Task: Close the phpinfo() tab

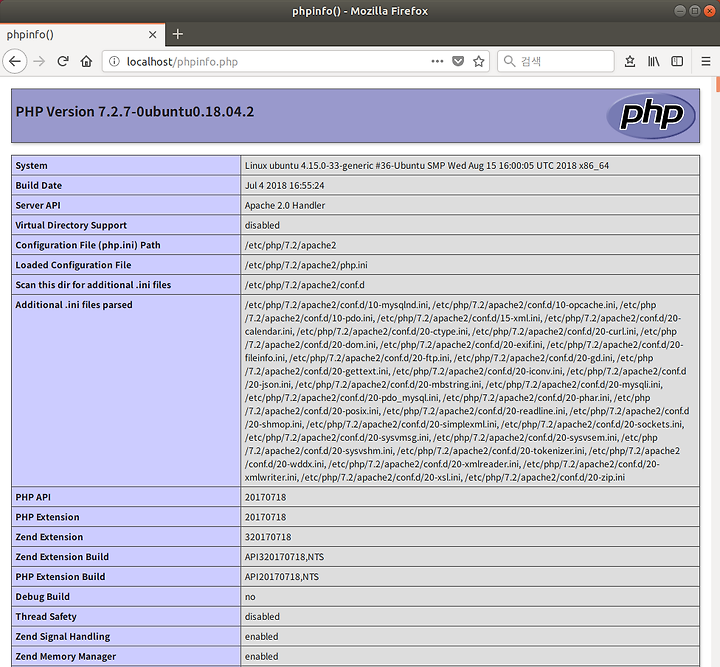Action: click(153, 34)
